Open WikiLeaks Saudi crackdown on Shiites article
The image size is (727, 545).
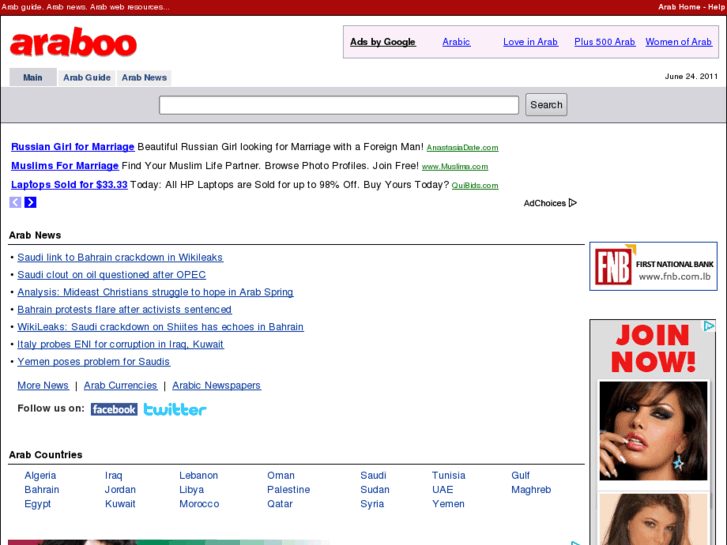tap(160, 327)
